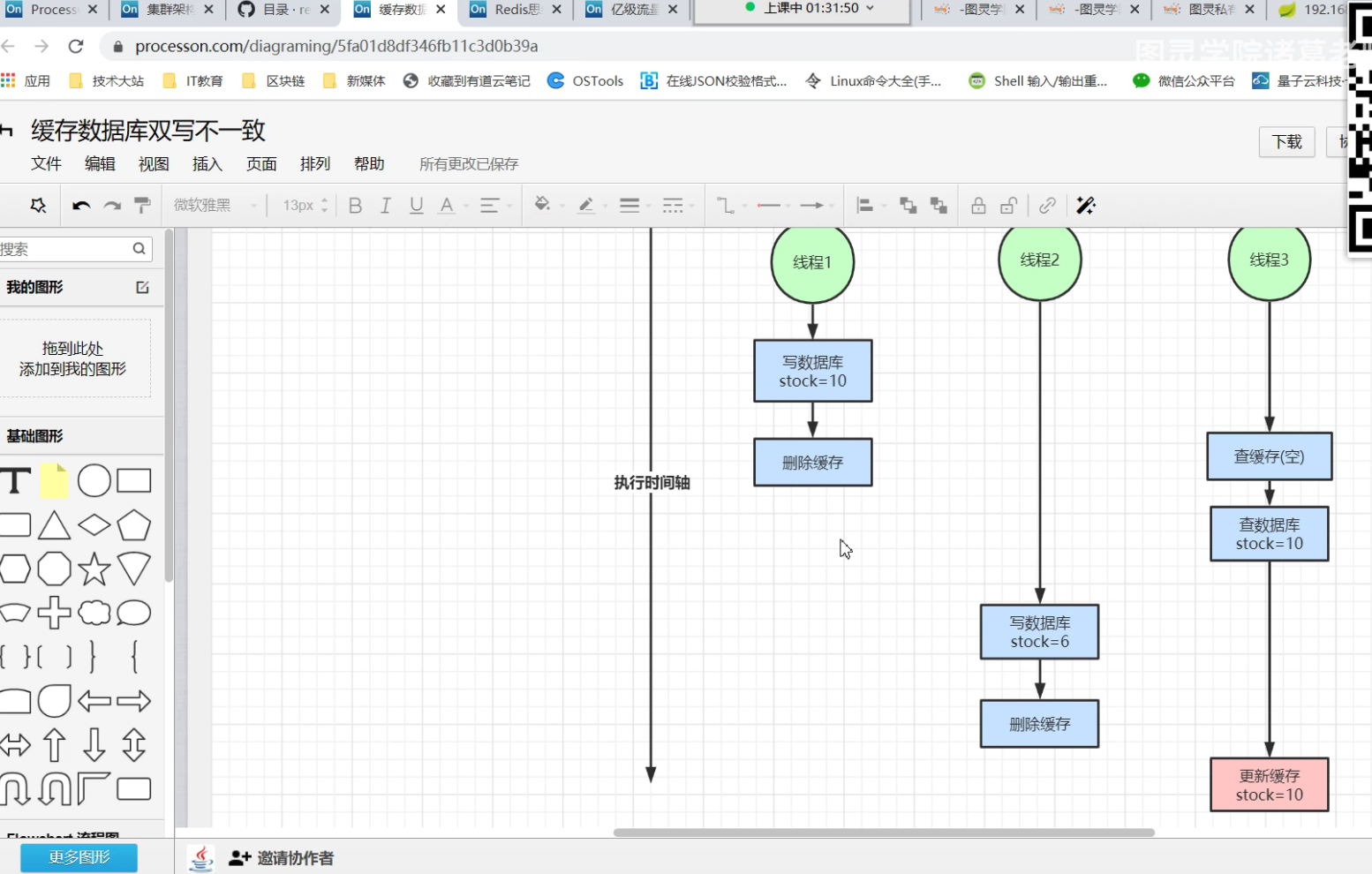The image size is (1372, 874).
Task: Open the font color picker
Action: 448,206
